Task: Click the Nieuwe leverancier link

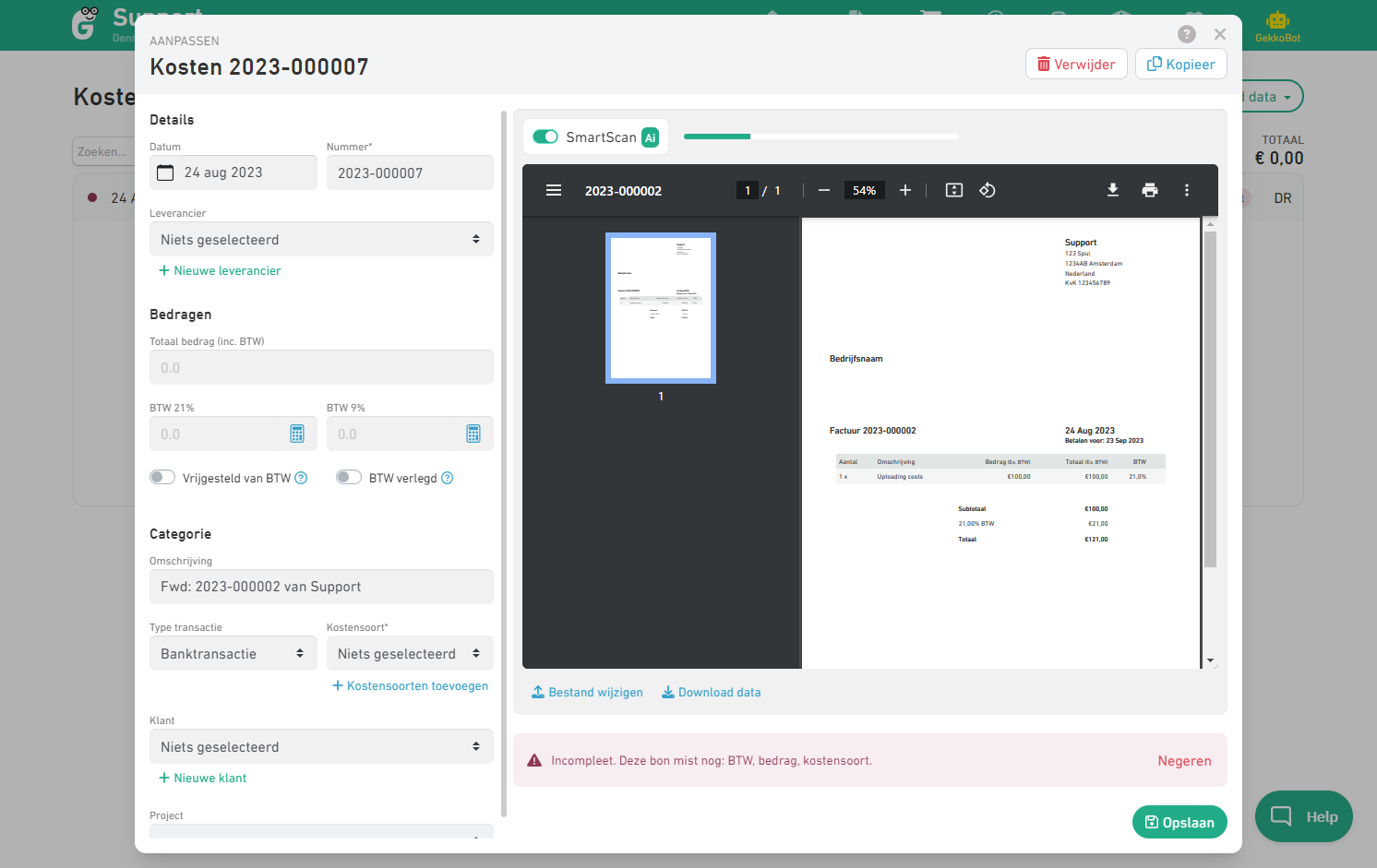Action: pyautogui.click(x=220, y=270)
